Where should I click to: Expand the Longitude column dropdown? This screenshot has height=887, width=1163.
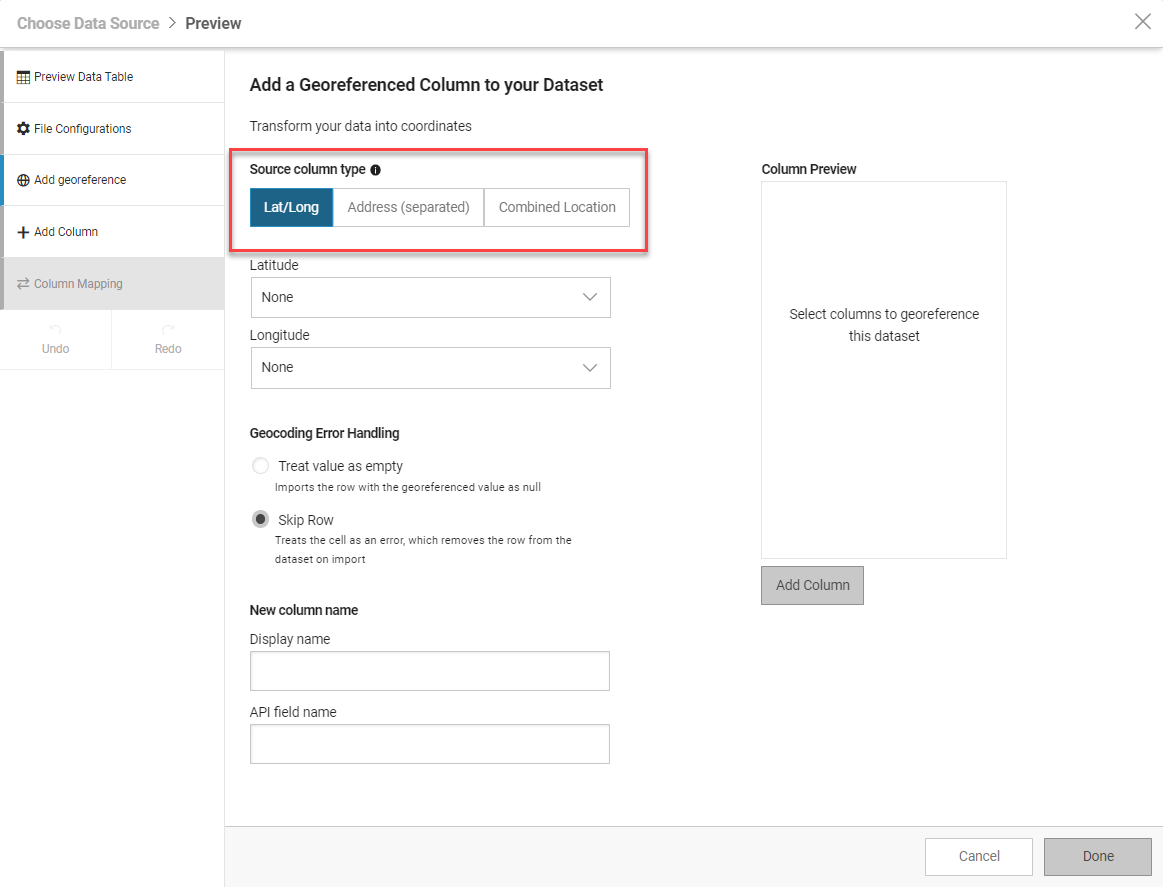(430, 367)
